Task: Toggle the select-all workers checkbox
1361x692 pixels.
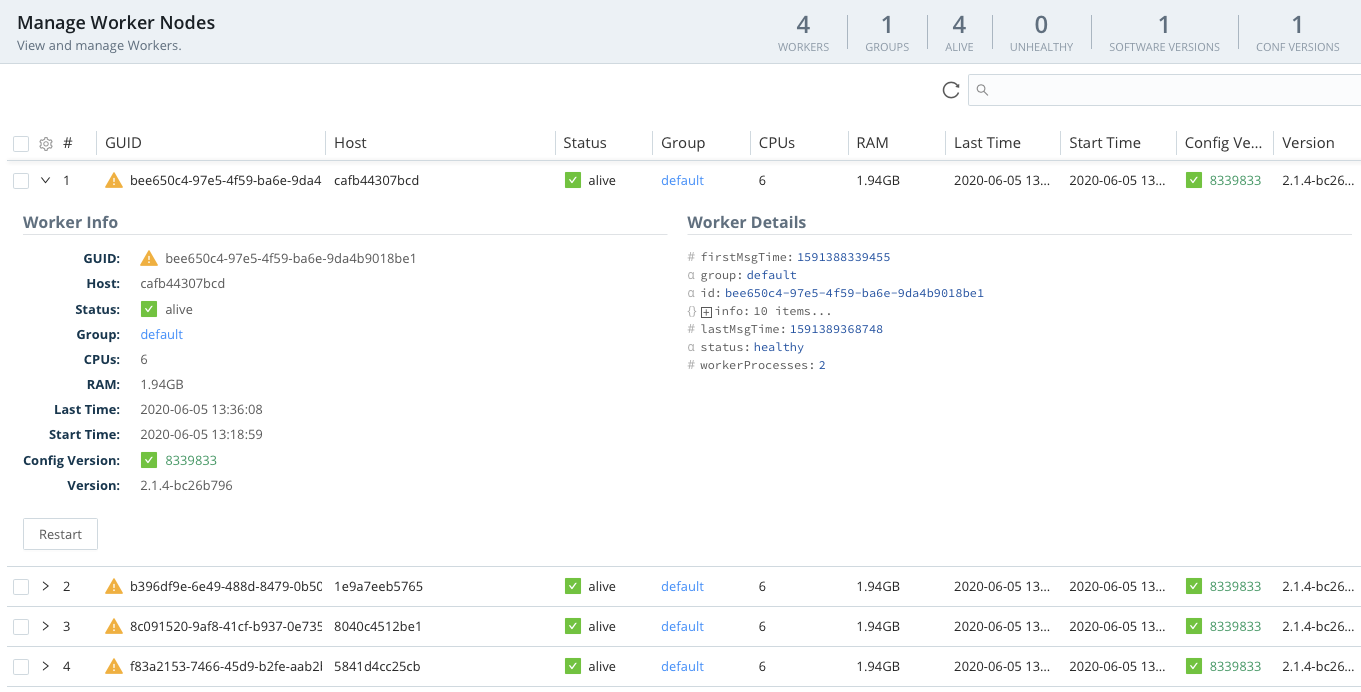Action: point(21,144)
